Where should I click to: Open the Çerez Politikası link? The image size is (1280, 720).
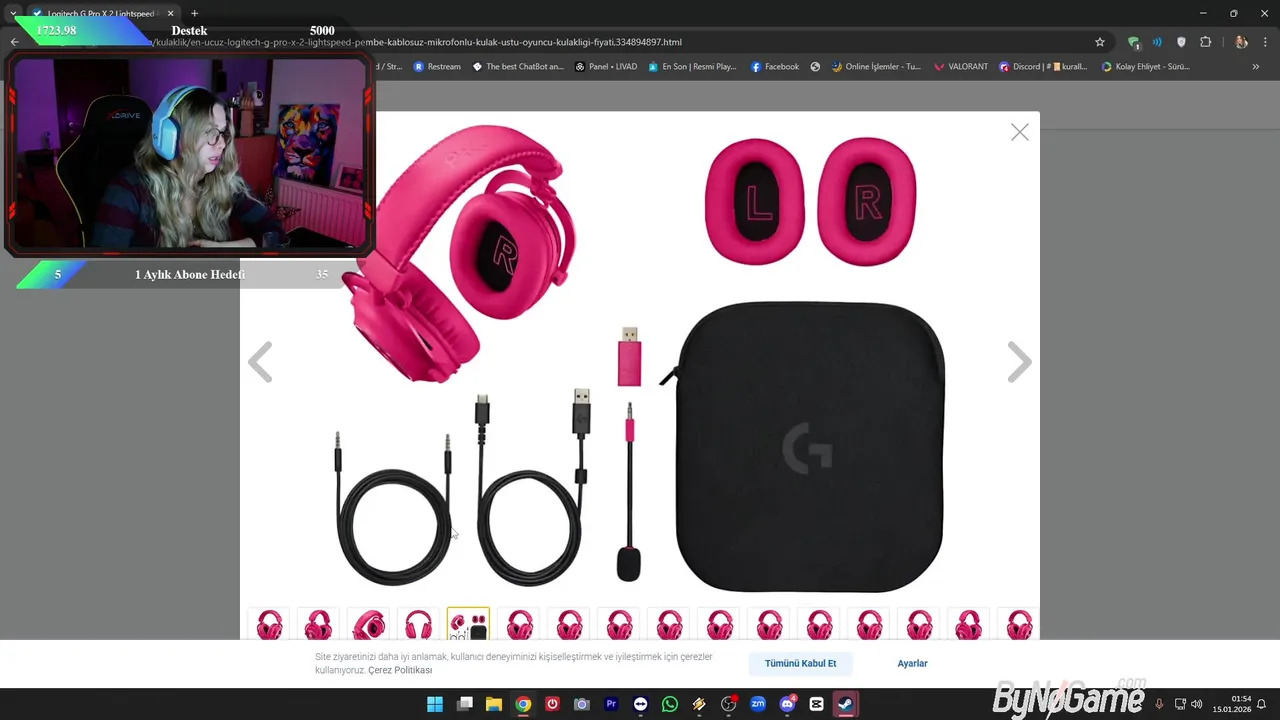pos(400,670)
